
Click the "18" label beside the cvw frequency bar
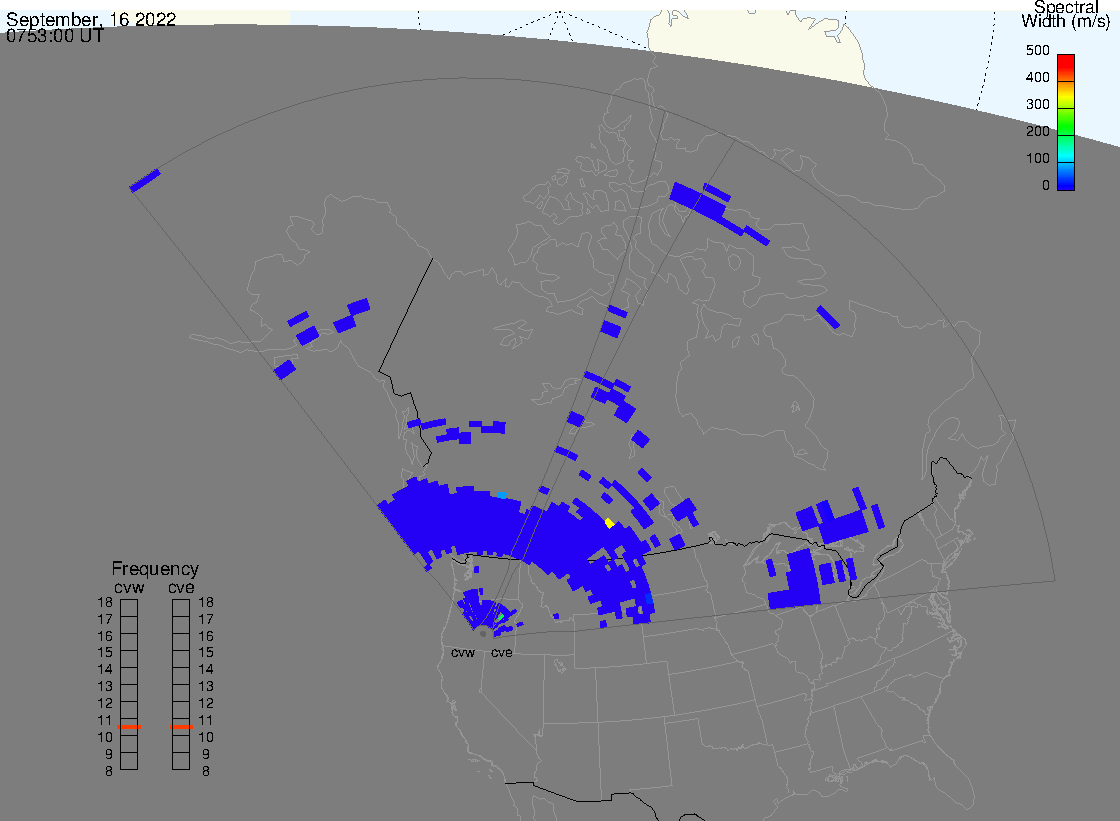point(105,602)
